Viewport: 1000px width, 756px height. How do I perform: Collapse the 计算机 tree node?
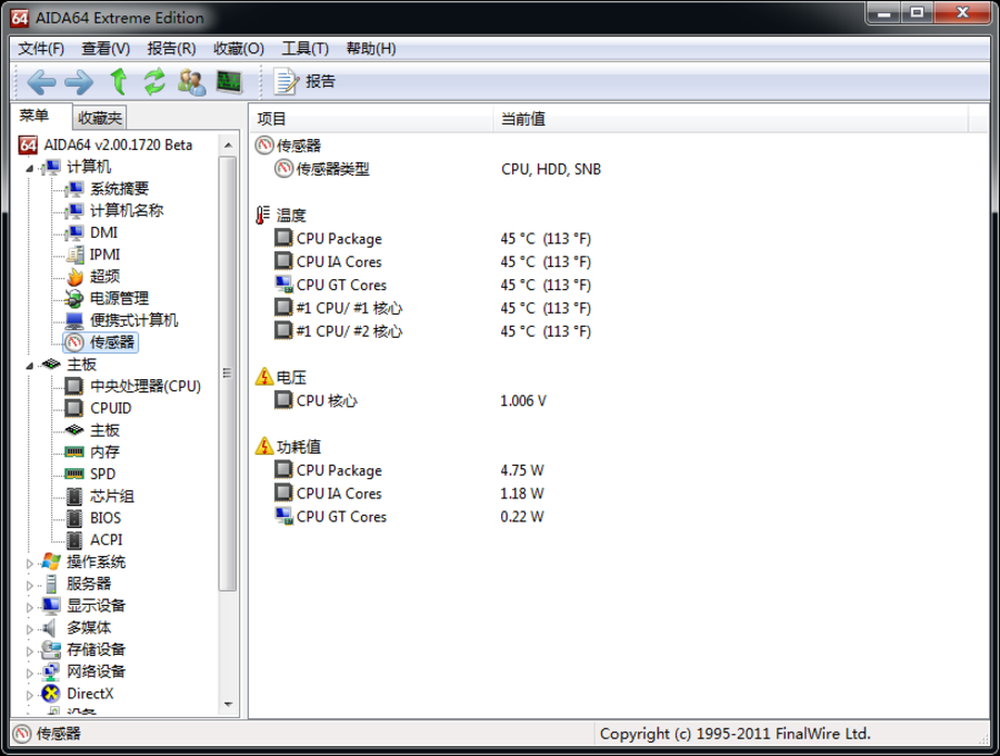(x=29, y=168)
